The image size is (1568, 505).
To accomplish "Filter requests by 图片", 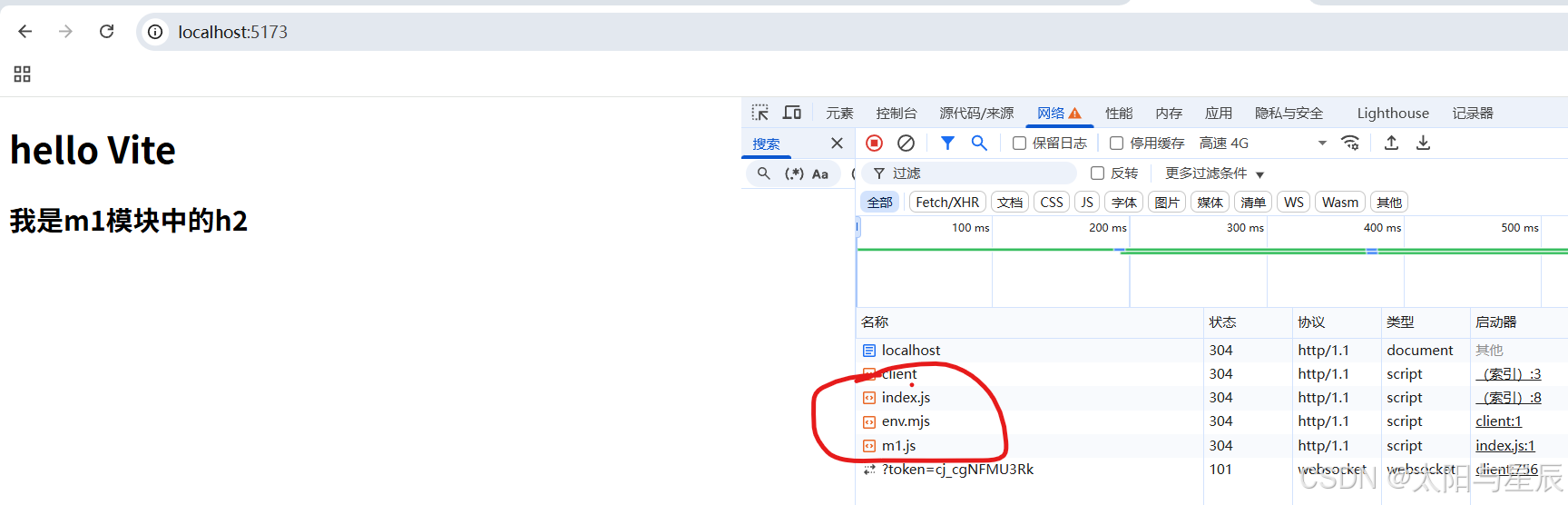I will click(1167, 203).
